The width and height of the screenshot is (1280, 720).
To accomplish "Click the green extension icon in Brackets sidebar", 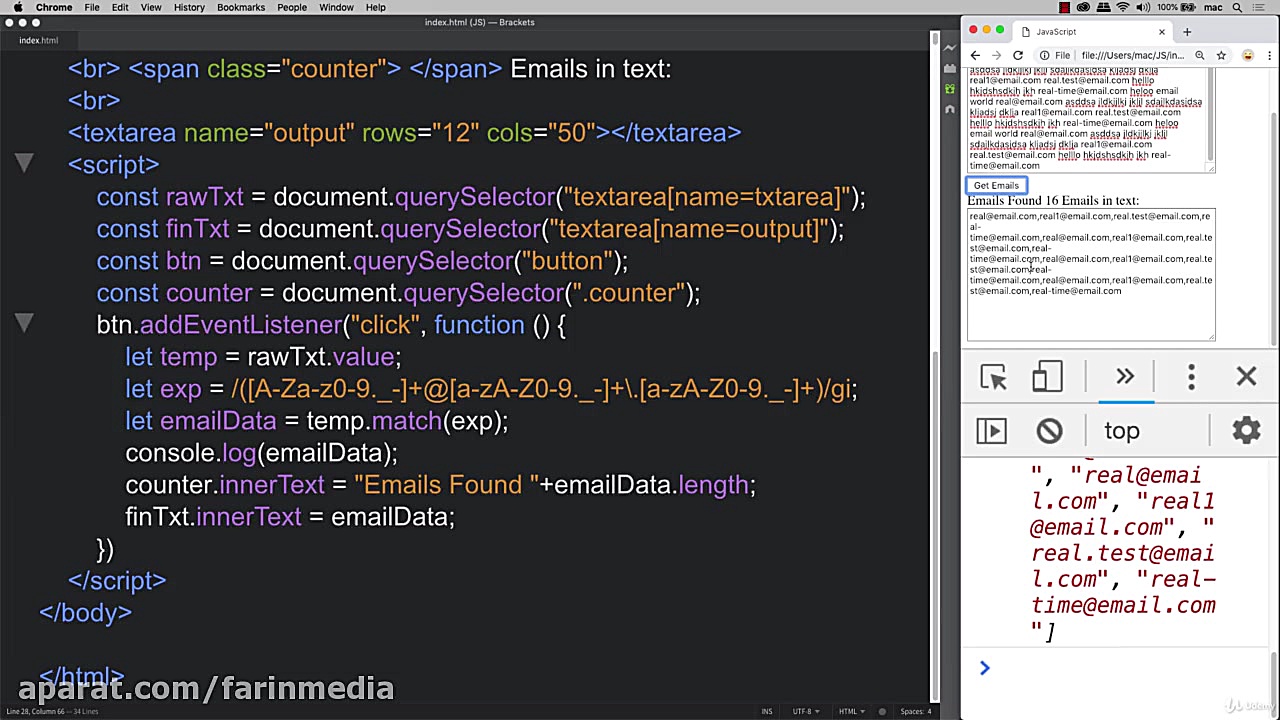I will [x=949, y=88].
